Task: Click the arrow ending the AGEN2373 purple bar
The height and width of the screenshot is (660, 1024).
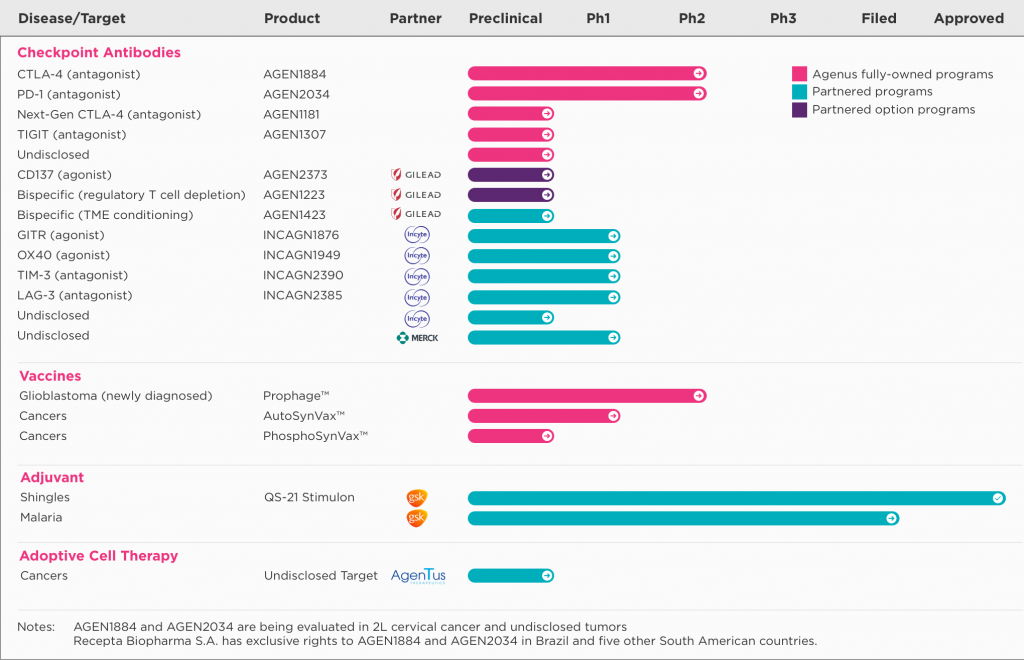Action: tap(547, 175)
